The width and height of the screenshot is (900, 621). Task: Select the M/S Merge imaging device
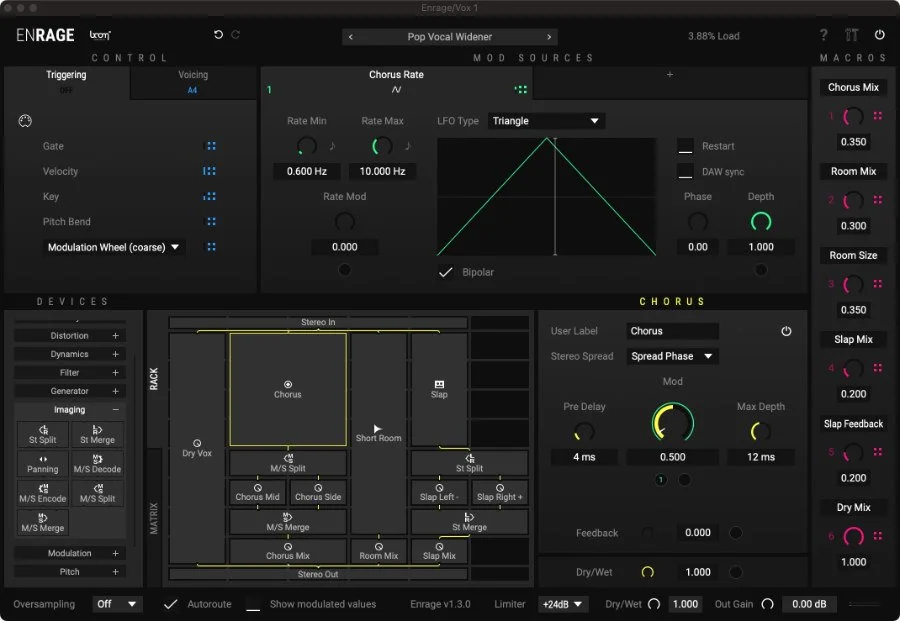pos(43,522)
